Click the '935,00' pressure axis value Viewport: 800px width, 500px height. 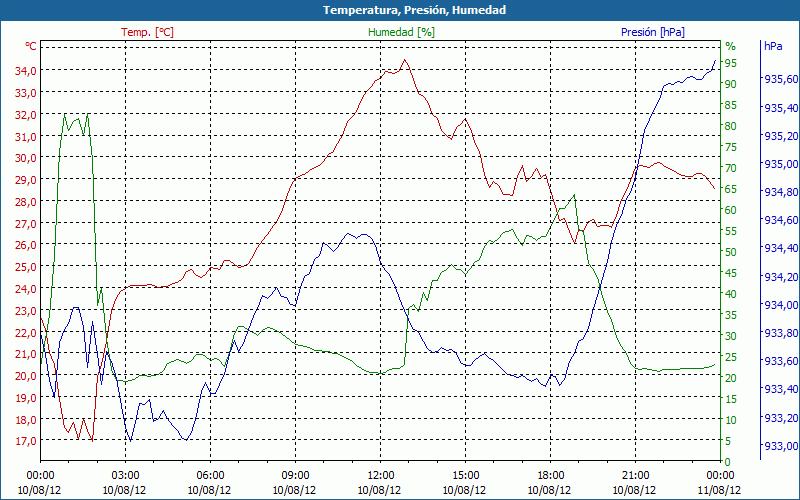[781, 164]
